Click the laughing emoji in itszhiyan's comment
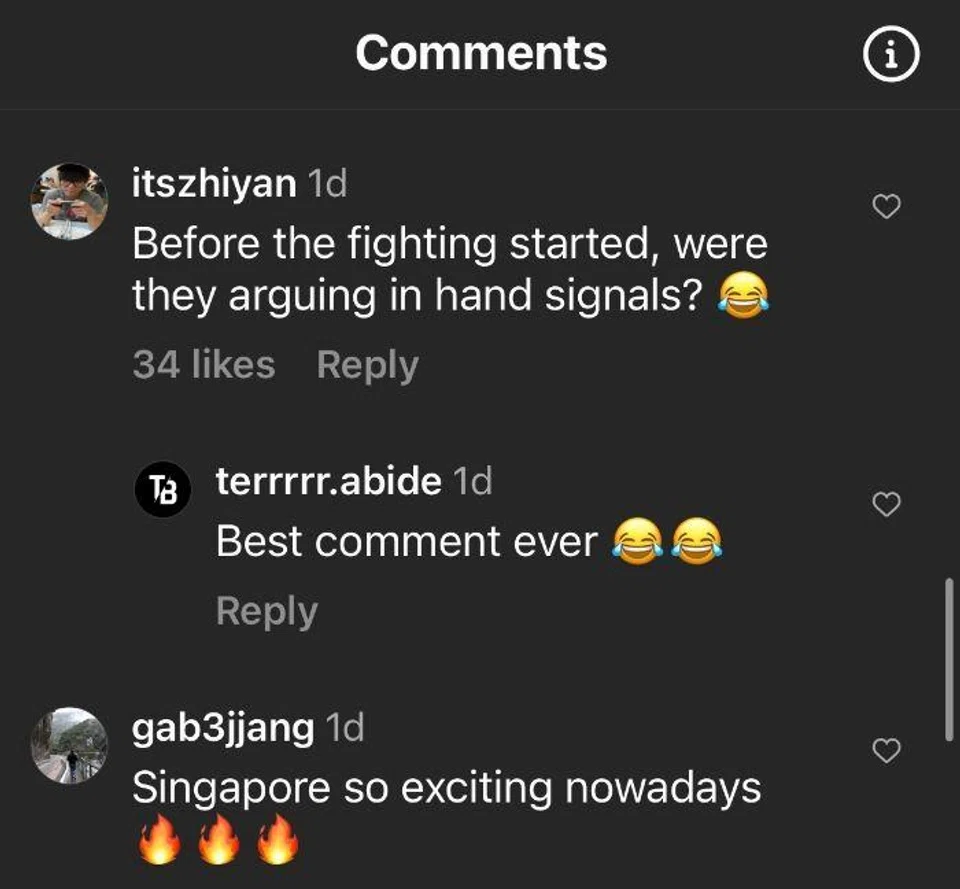This screenshot has width=960, height=889. 744,297
